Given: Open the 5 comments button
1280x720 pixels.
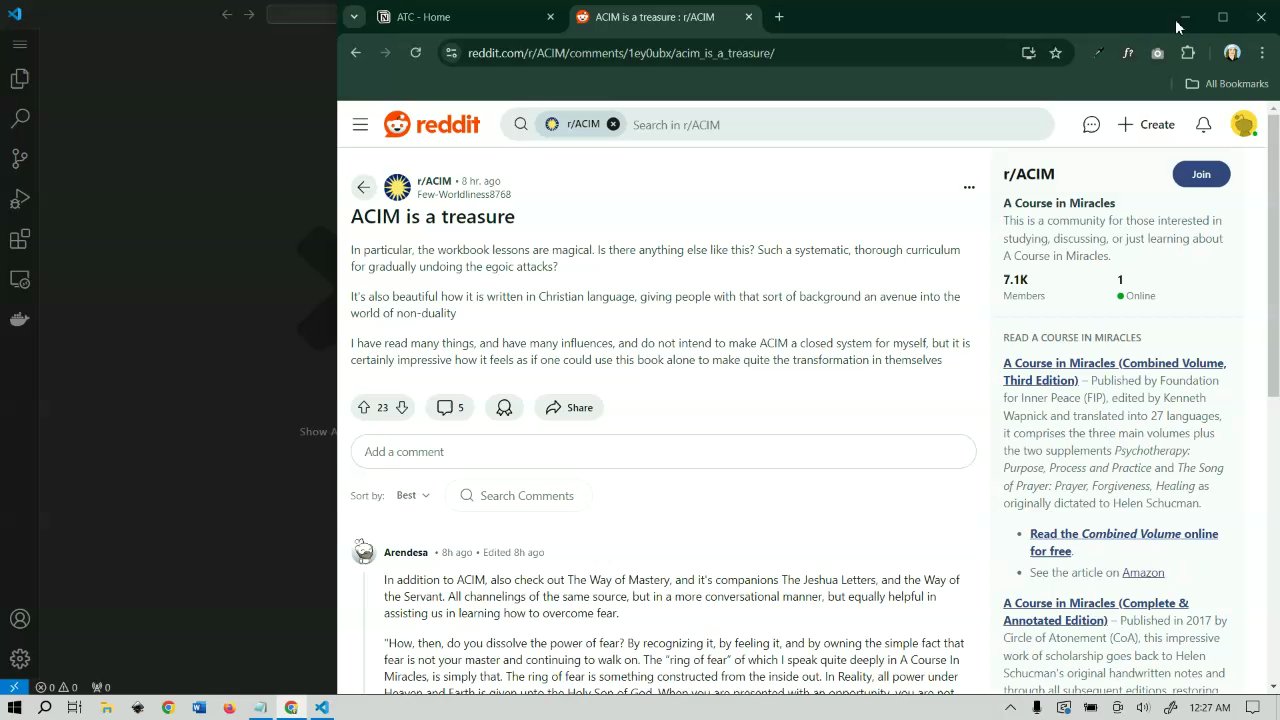Looking at the screenshot, I should coord(450,407).
